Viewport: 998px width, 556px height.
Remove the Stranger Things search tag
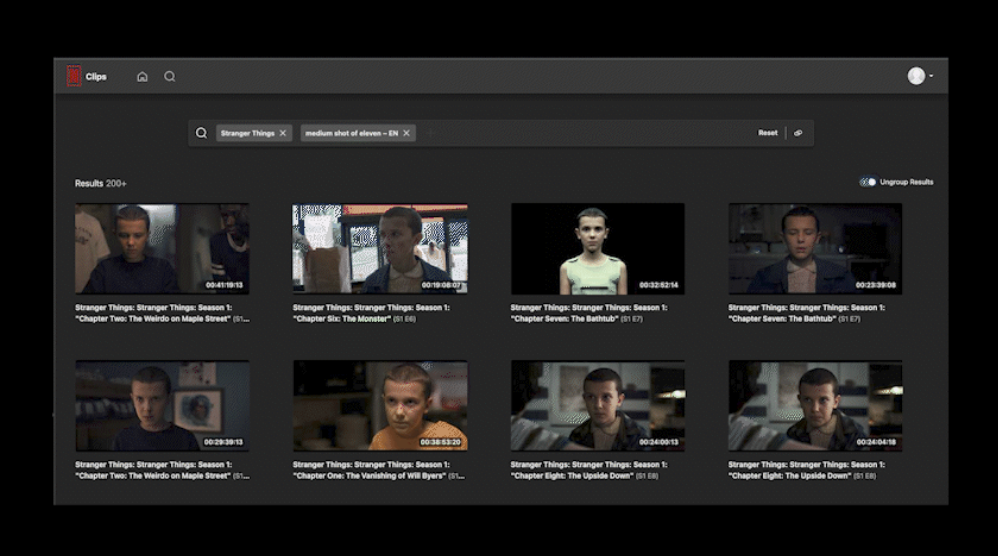coord(283,133)
